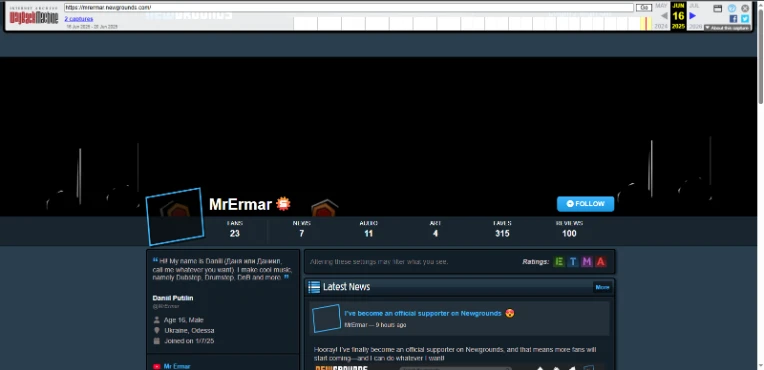The image size is (764, 370).
Task: Toggle the A rating filter
Action: [601, 262]
